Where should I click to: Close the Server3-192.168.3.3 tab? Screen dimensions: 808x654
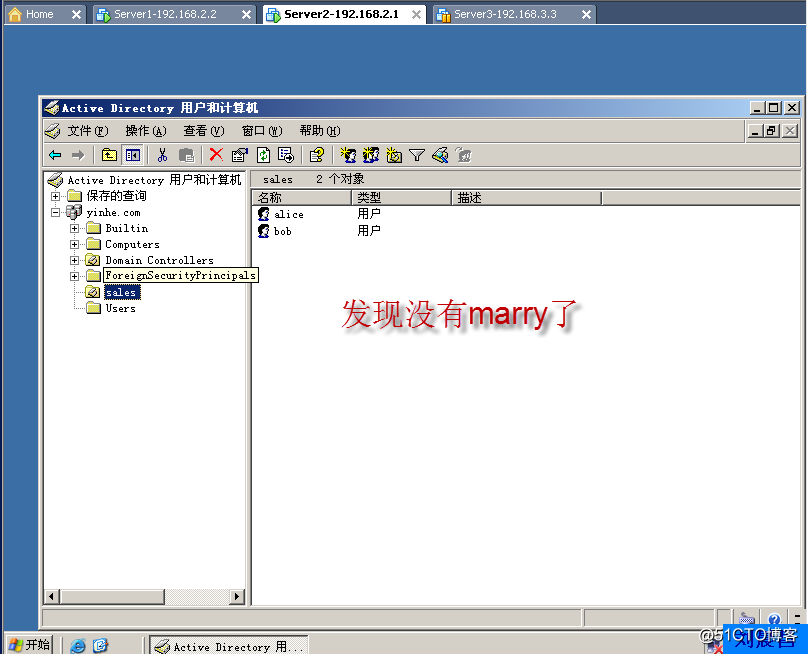(x=586, y=14)
